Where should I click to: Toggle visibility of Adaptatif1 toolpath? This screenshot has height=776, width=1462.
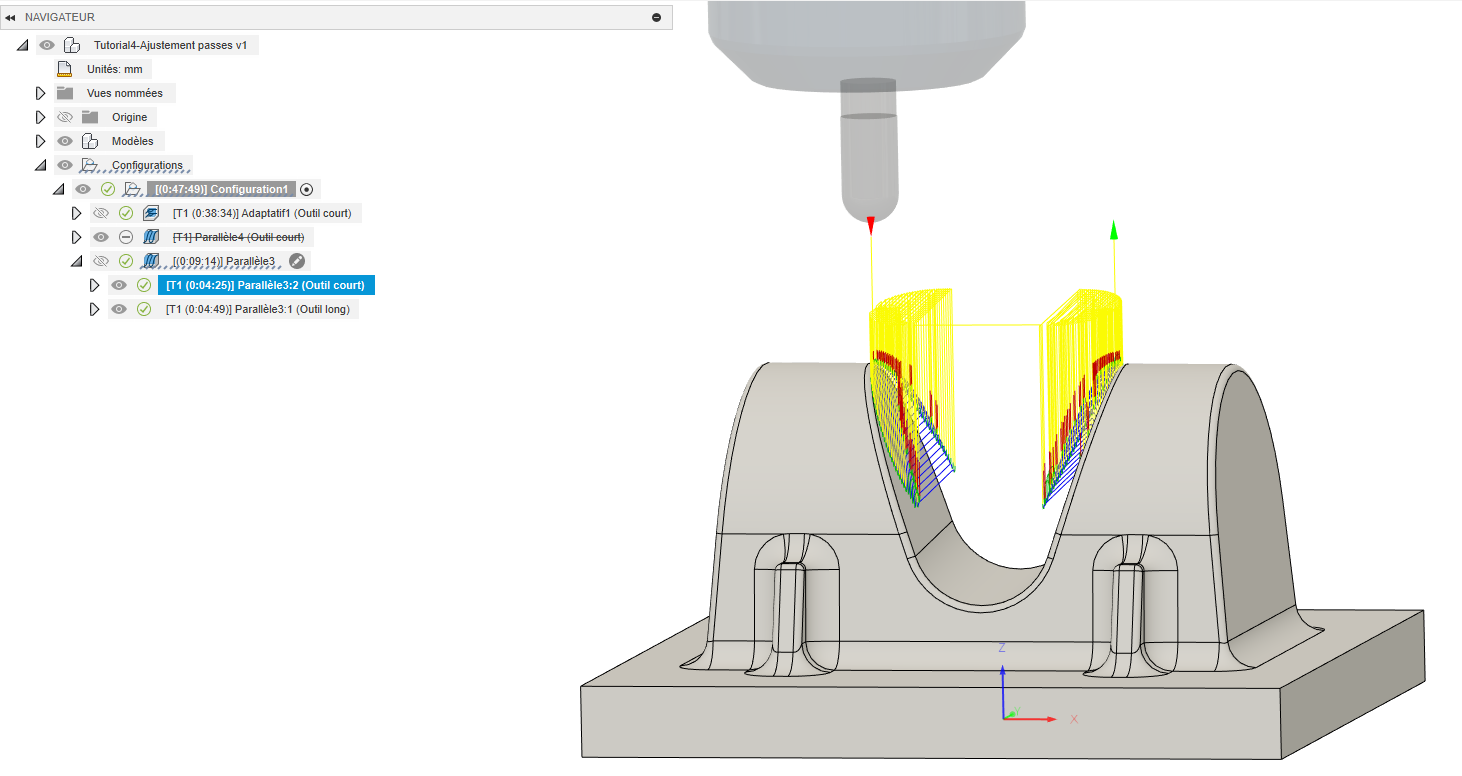pos(100,213)
